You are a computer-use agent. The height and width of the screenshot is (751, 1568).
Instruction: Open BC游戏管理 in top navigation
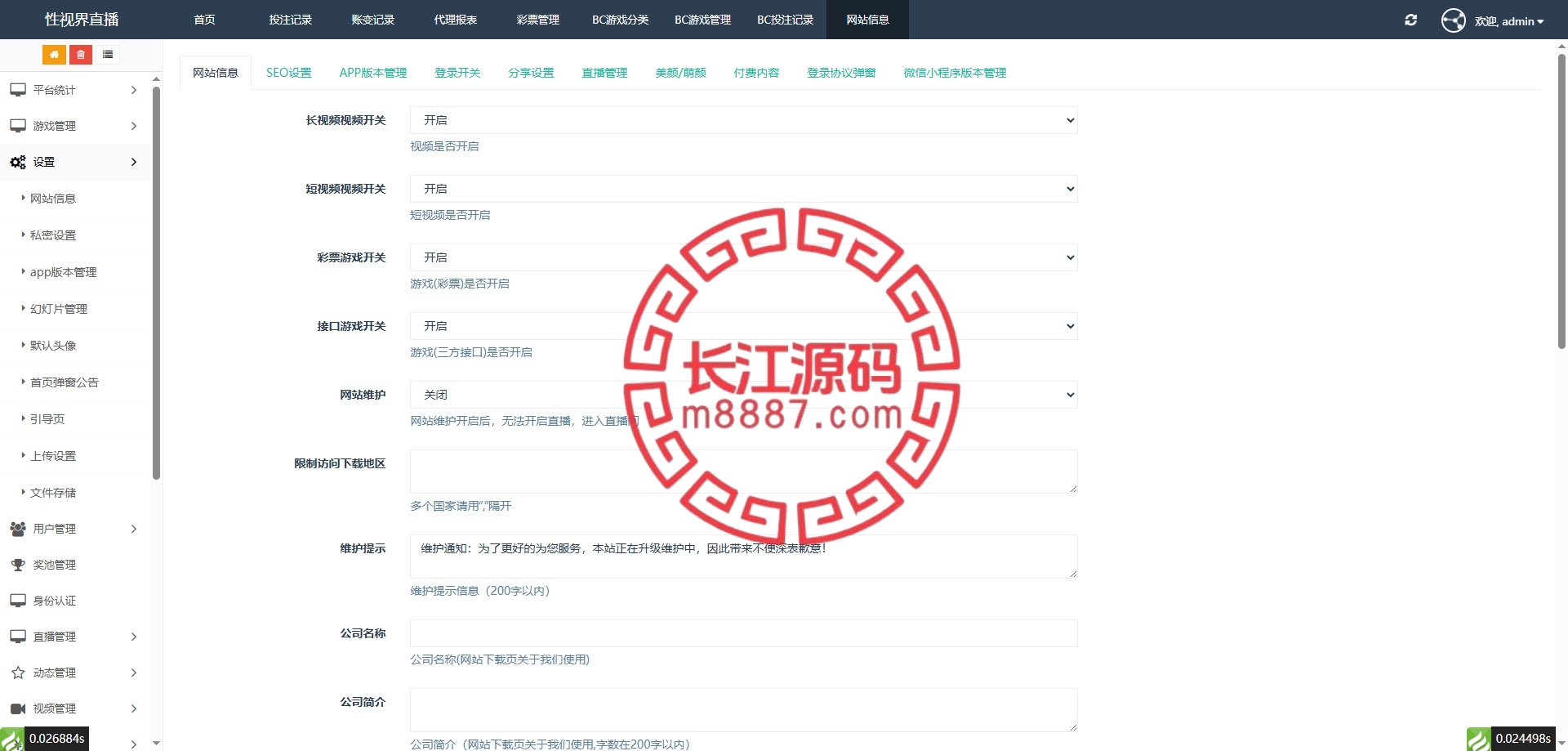(702, 20)
